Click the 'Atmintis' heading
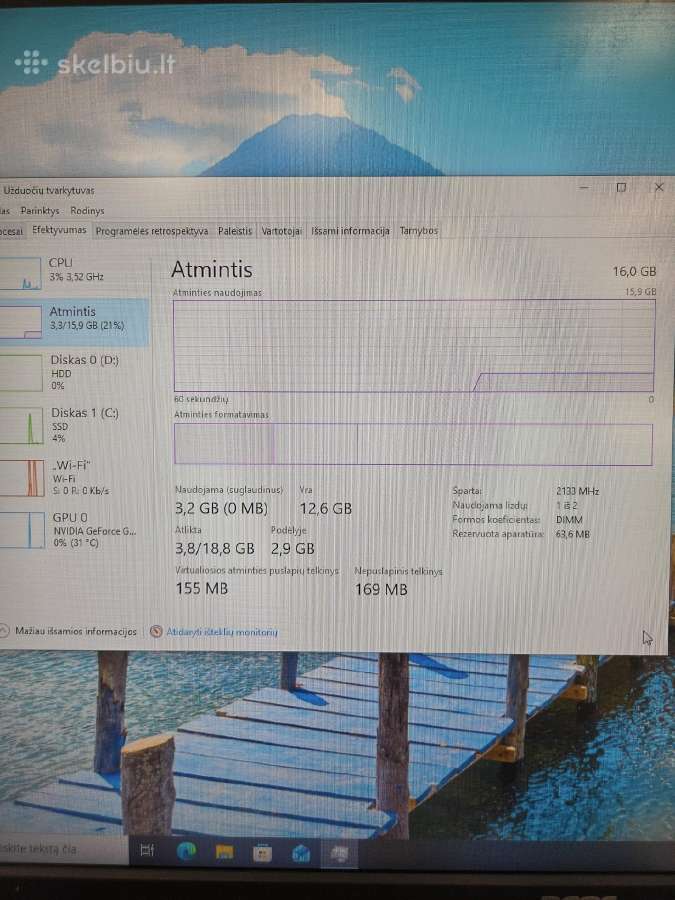Image resolution: width=675 pixels, height=900 pixels. click(212, 270)
